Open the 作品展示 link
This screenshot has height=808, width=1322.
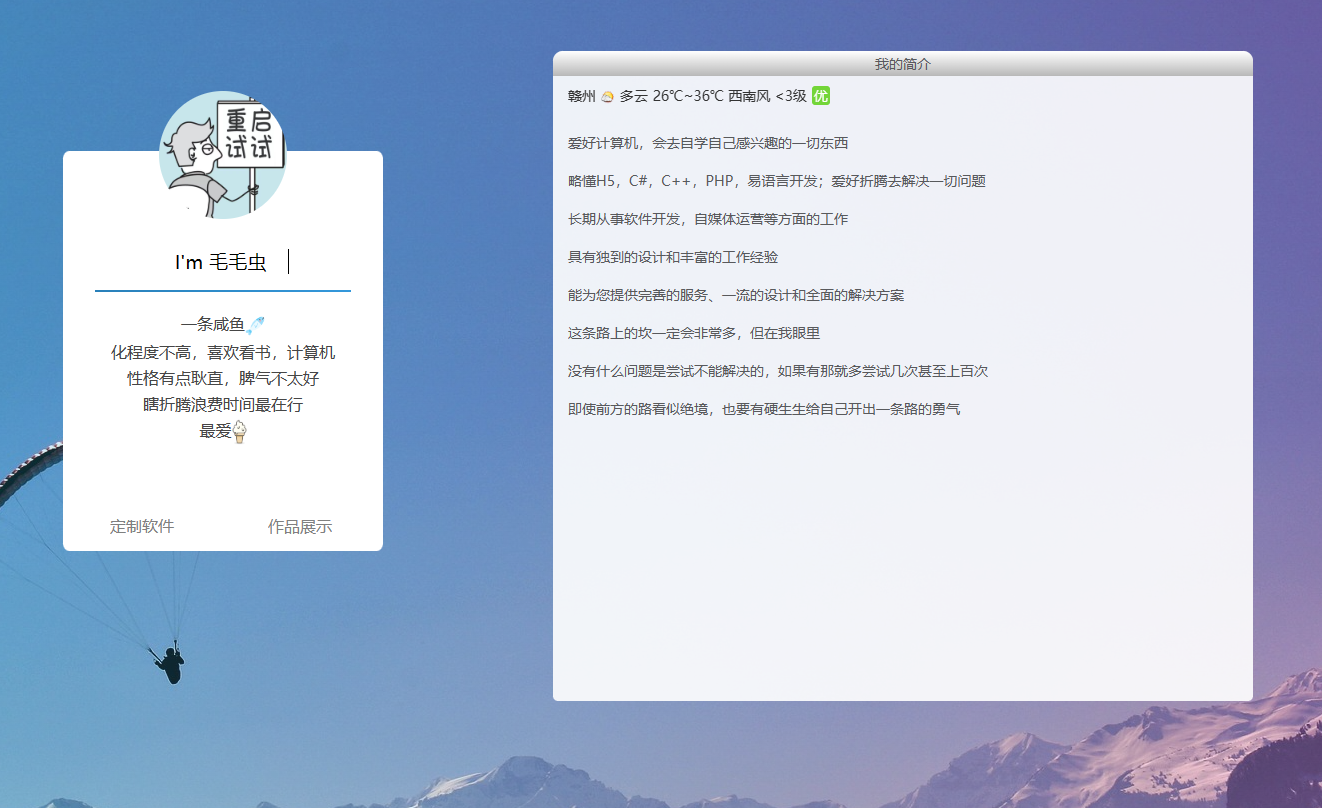click(x=300, y=527)
